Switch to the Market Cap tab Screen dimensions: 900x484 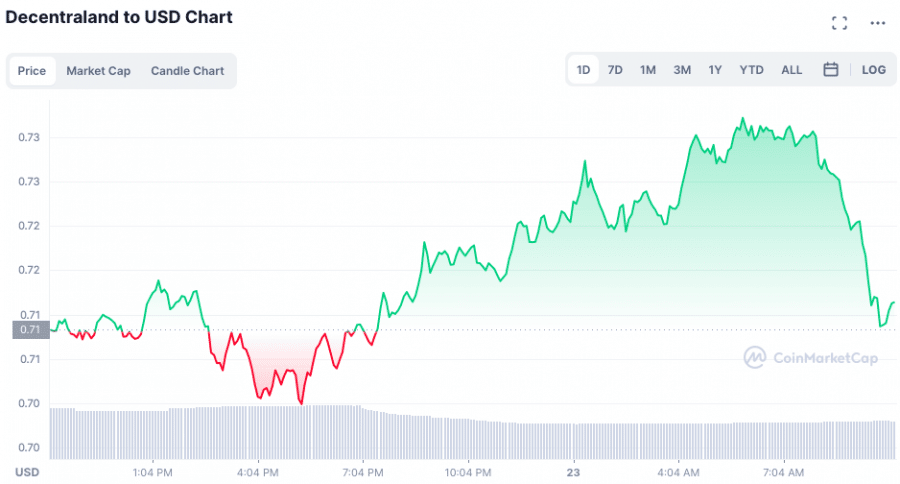(x=98, y=71)
